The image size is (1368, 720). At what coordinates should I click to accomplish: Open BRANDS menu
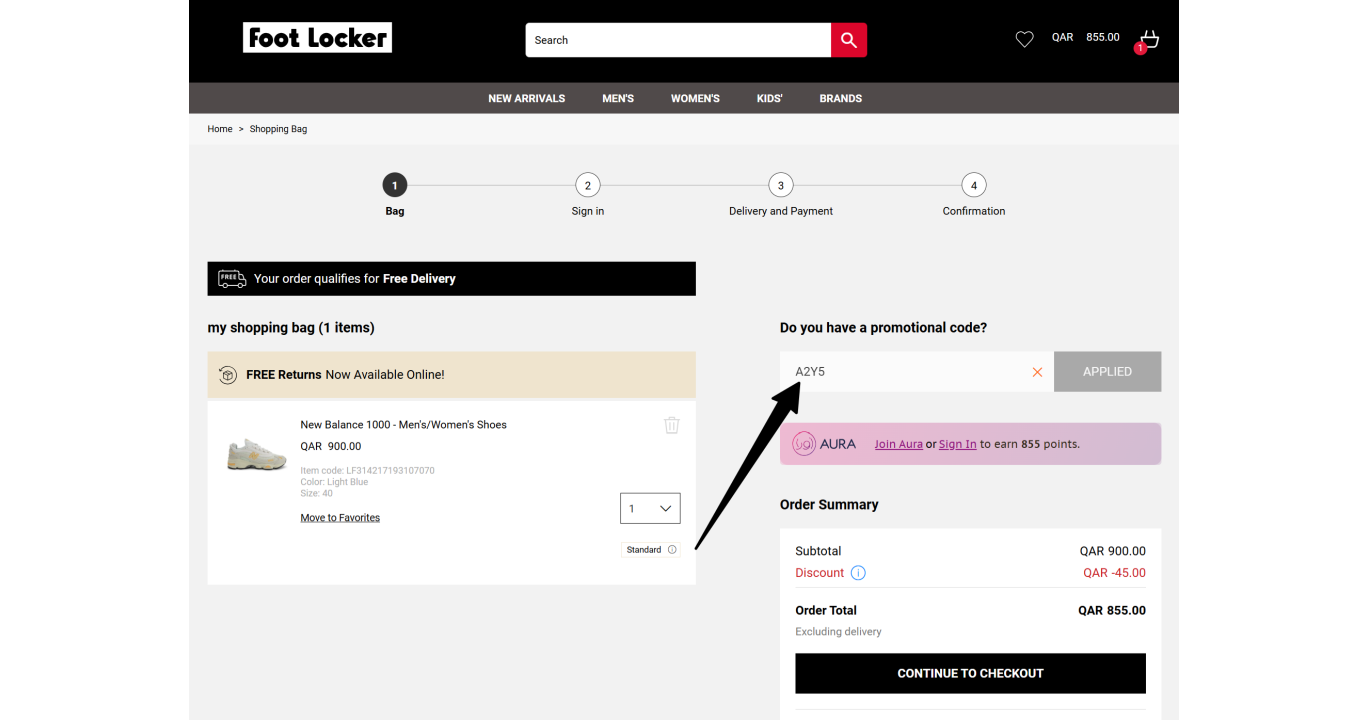tap(841, 98)
